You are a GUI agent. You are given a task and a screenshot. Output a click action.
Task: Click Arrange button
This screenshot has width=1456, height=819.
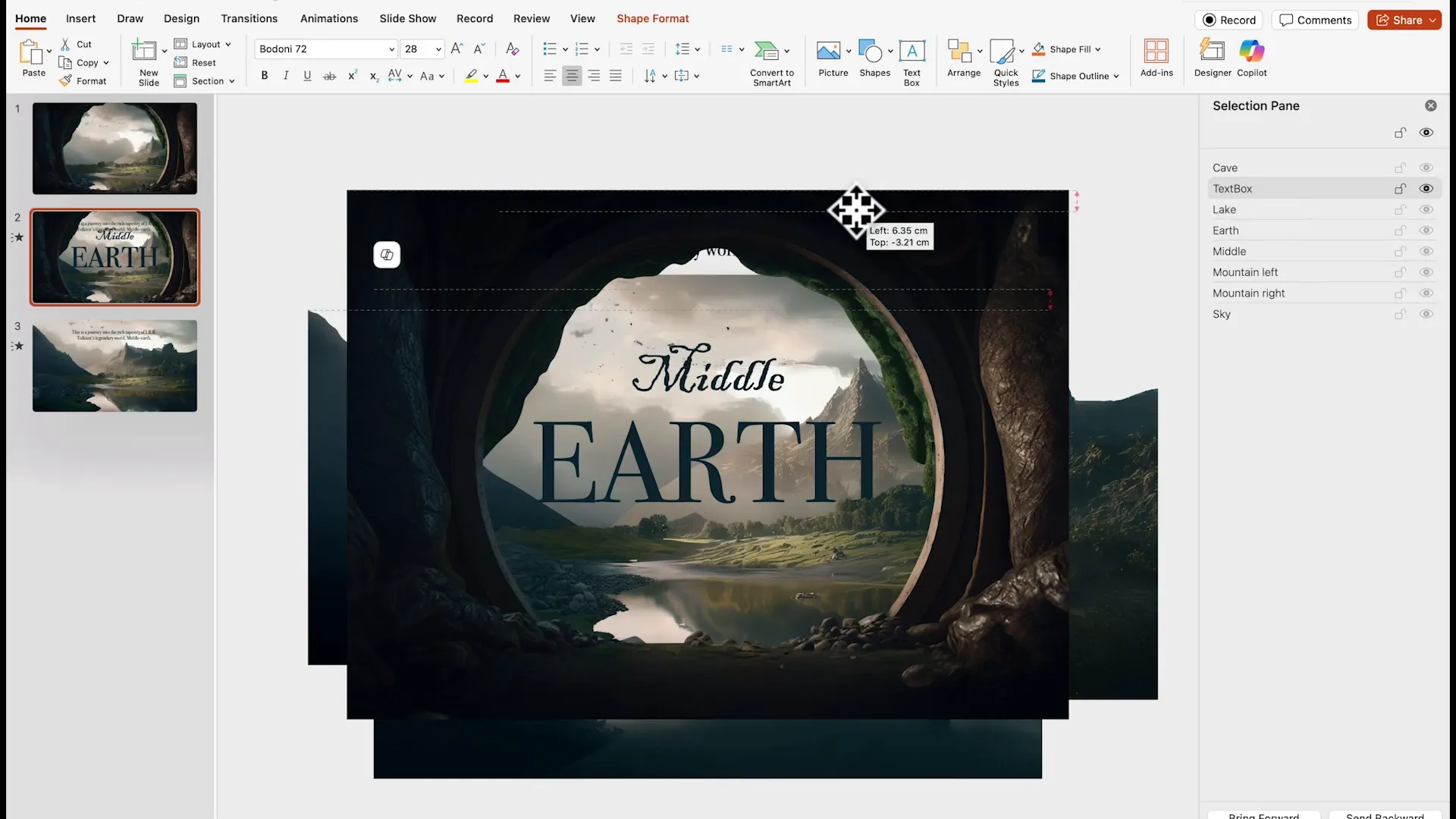[x=963, y=58]
